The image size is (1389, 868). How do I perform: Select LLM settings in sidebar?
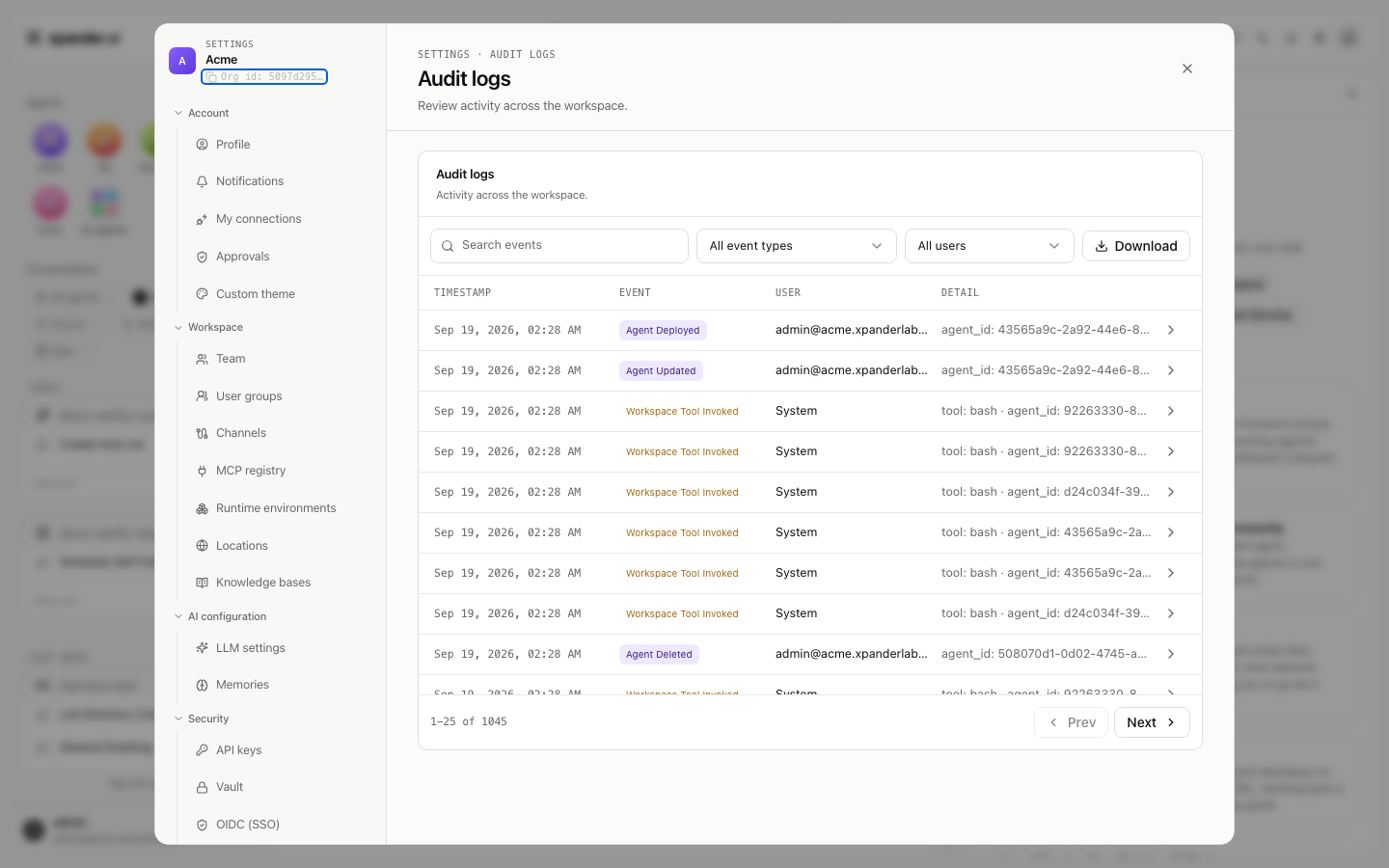pyautogui.click(x=280, y=648)
